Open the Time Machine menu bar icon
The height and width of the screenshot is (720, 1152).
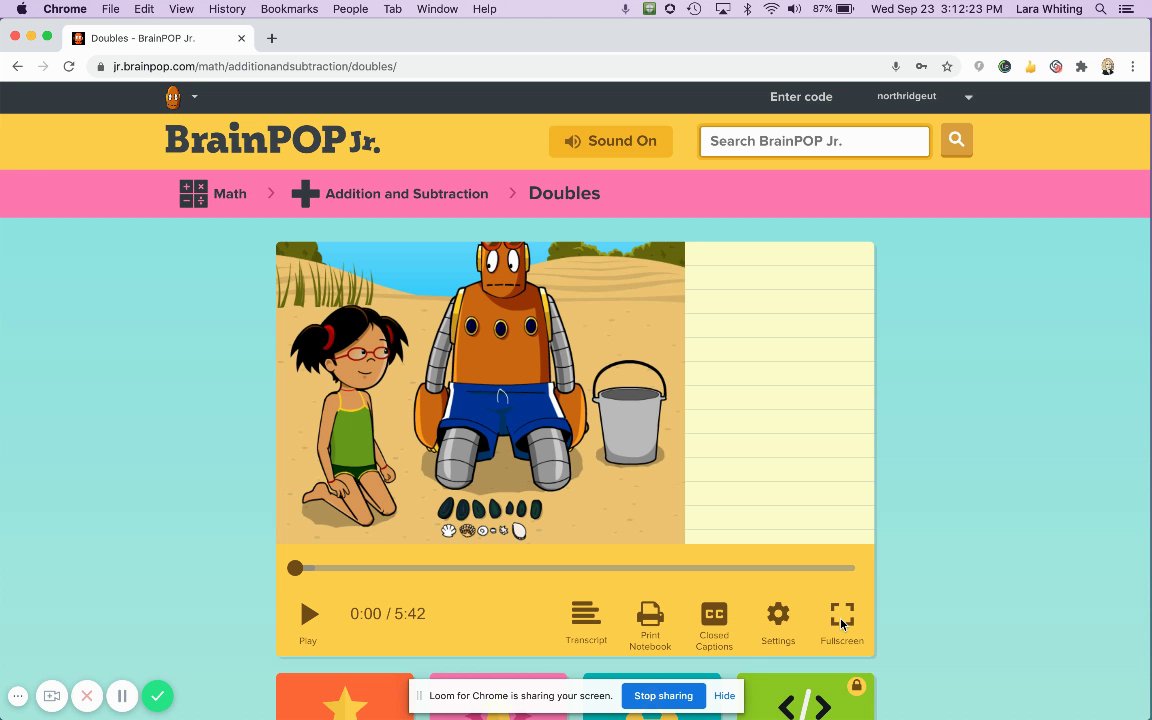[x=694, y=9]
